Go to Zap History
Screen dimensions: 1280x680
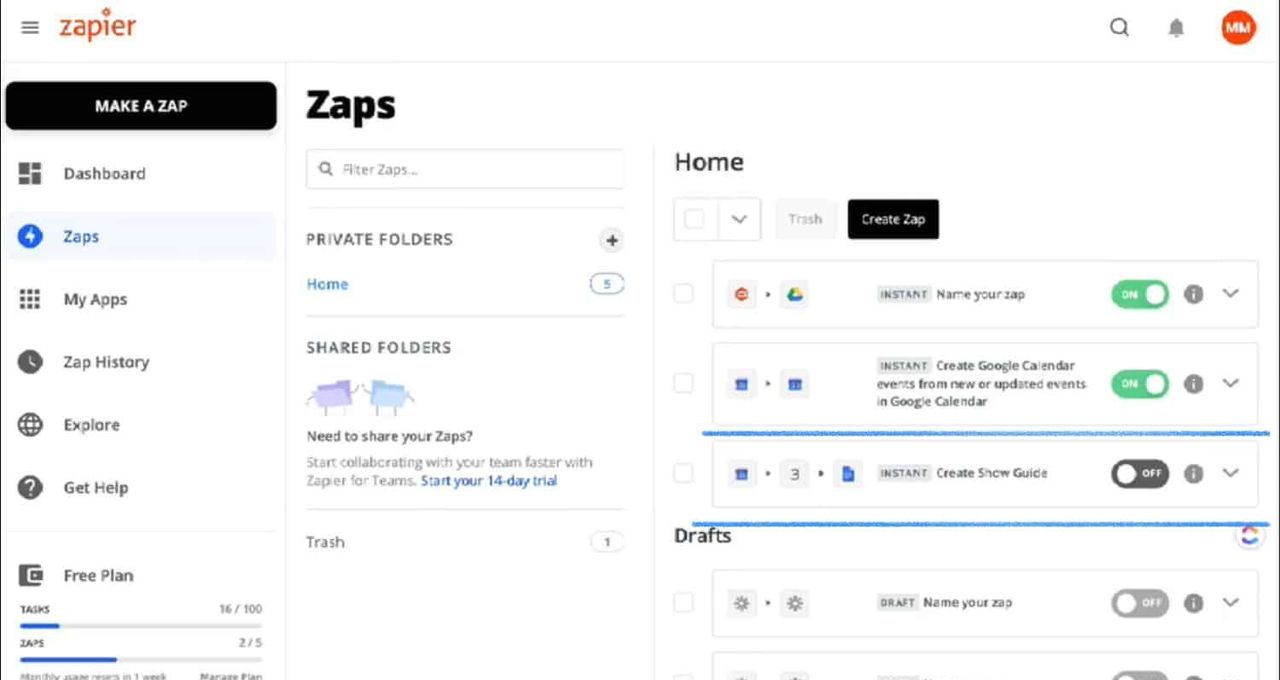coord(106,362)
